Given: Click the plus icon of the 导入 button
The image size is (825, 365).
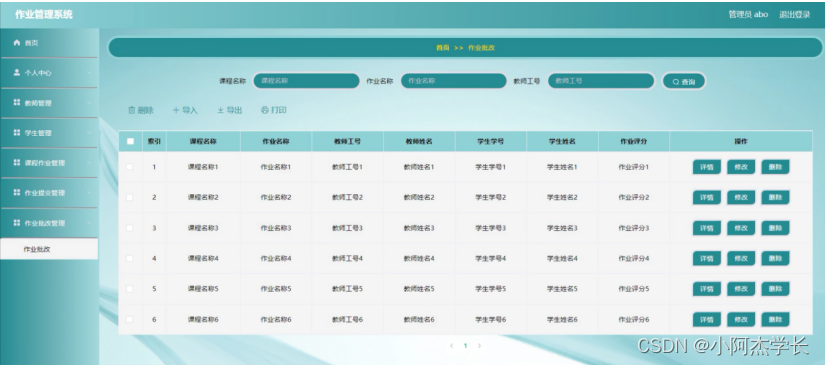Looking at the screenshot, I should pyautogui.click(x=176, y=110).
